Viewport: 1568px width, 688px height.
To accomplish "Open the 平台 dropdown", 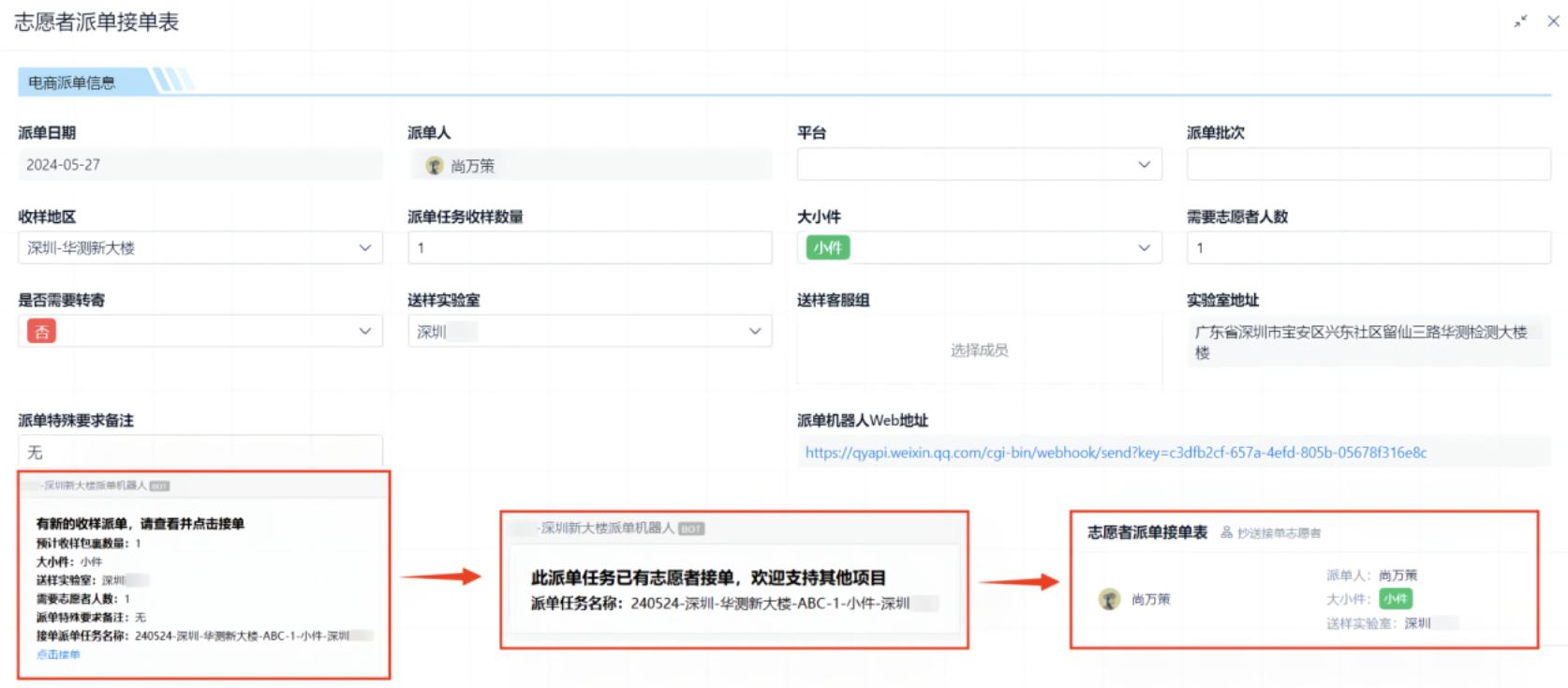I will coord(979,164).
